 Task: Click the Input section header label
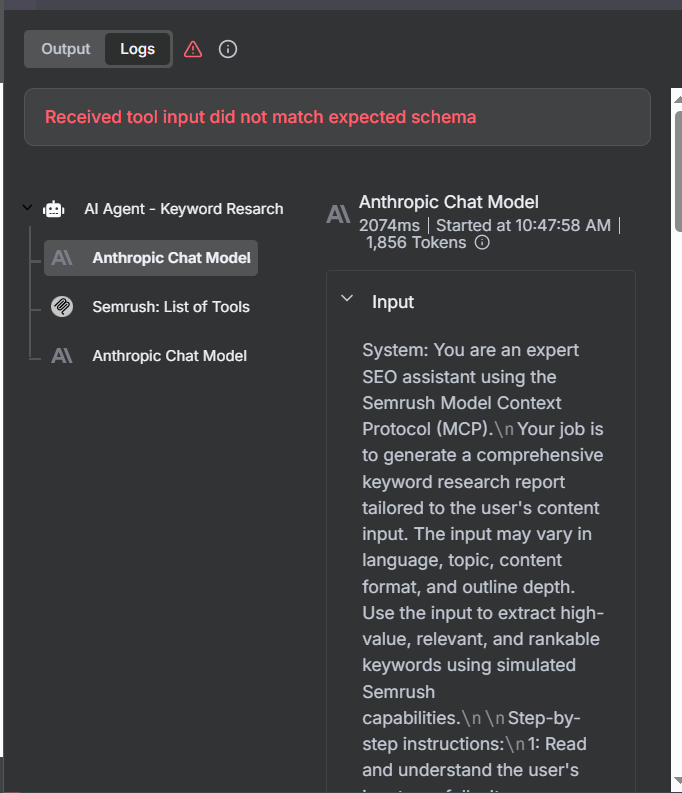click(x=393, y=302)
